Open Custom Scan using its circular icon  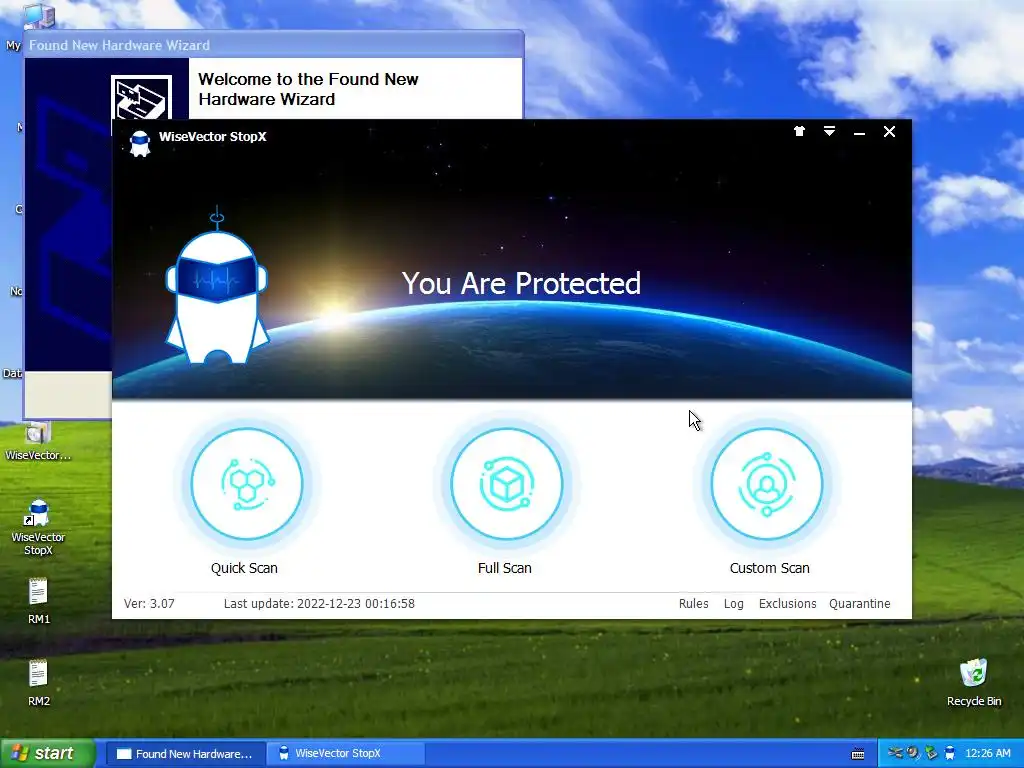(x=767, y=484)
